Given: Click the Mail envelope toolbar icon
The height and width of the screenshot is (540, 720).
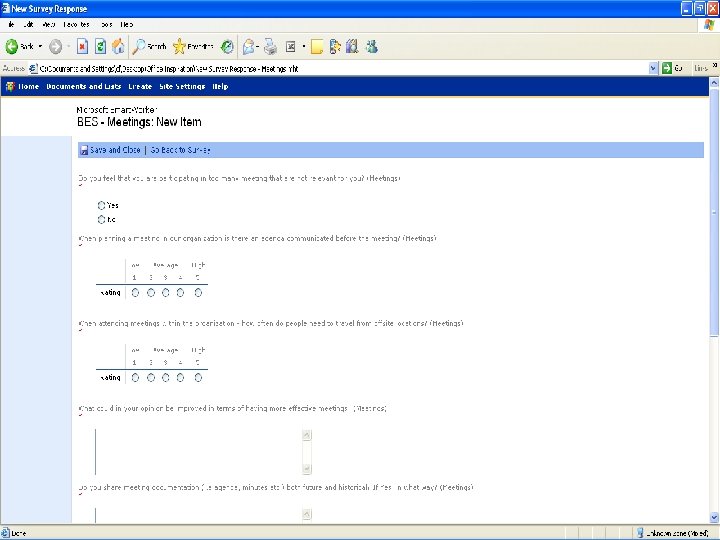Looking at the screenshot, I should (248, 46).
